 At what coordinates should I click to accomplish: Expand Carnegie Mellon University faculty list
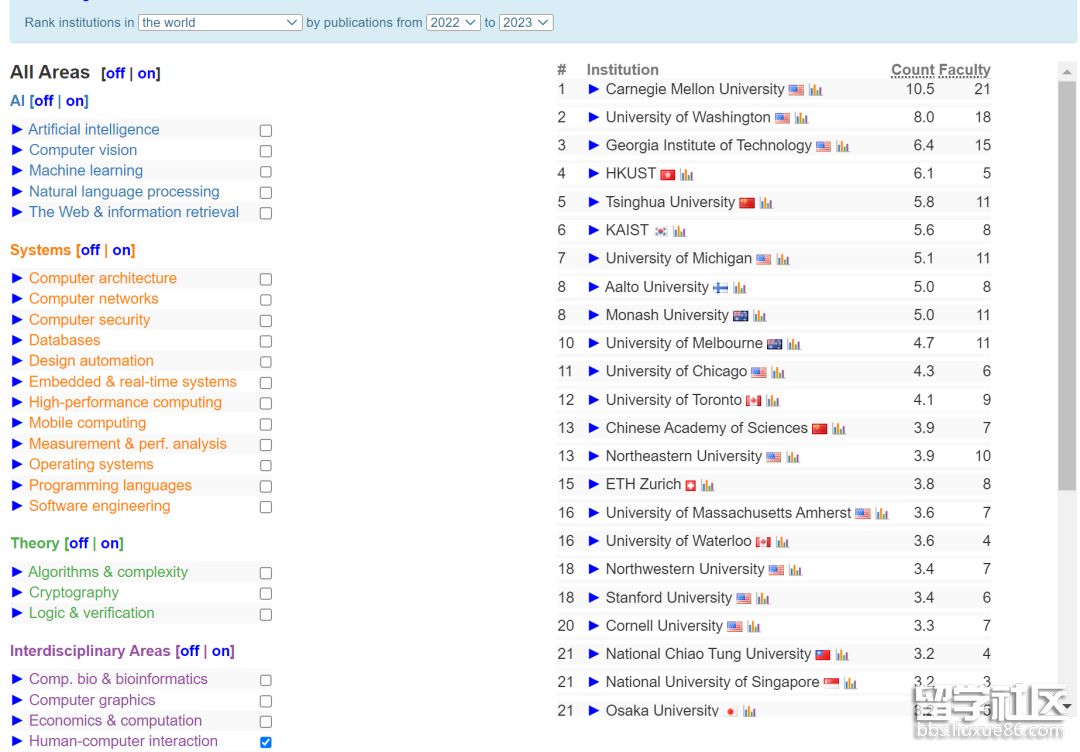594,90
